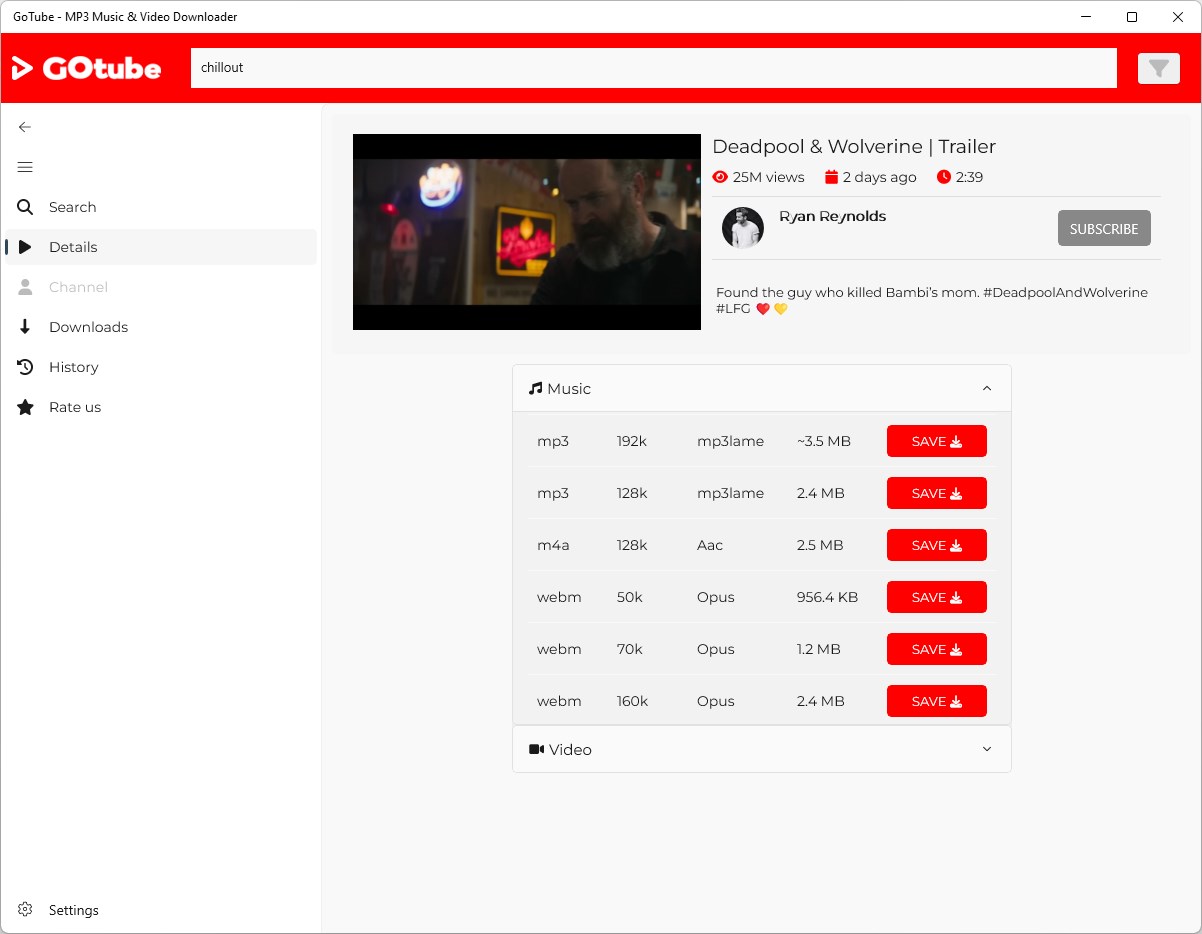Click the m4a format cell
This screenshot has height=934, width=1202.
tap(553, 545)
